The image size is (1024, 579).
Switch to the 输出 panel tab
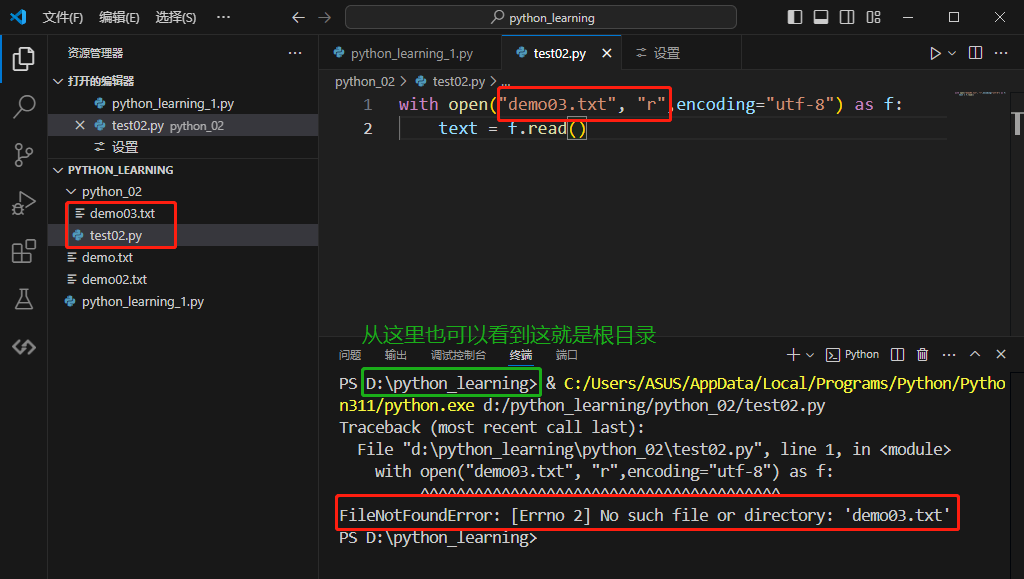pos(396,354)
